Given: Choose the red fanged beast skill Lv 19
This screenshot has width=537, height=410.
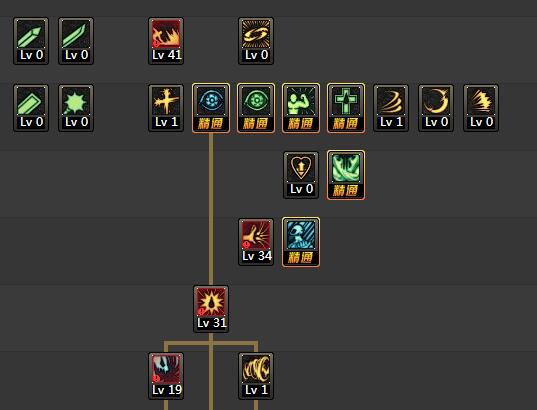Looking at the screenshot, I should click(x=166, y=376).
